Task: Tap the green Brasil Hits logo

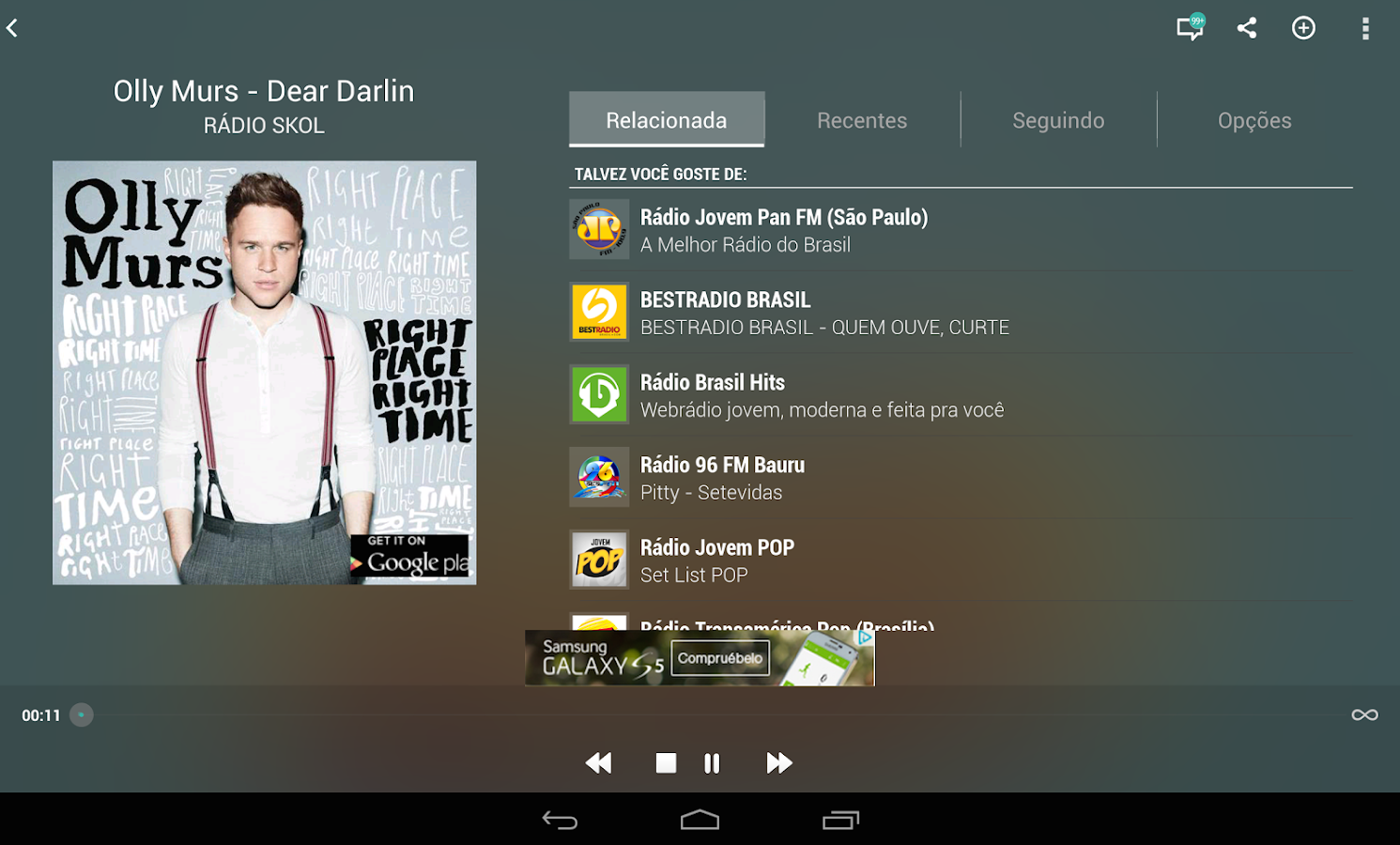Action: coord(599,394)
